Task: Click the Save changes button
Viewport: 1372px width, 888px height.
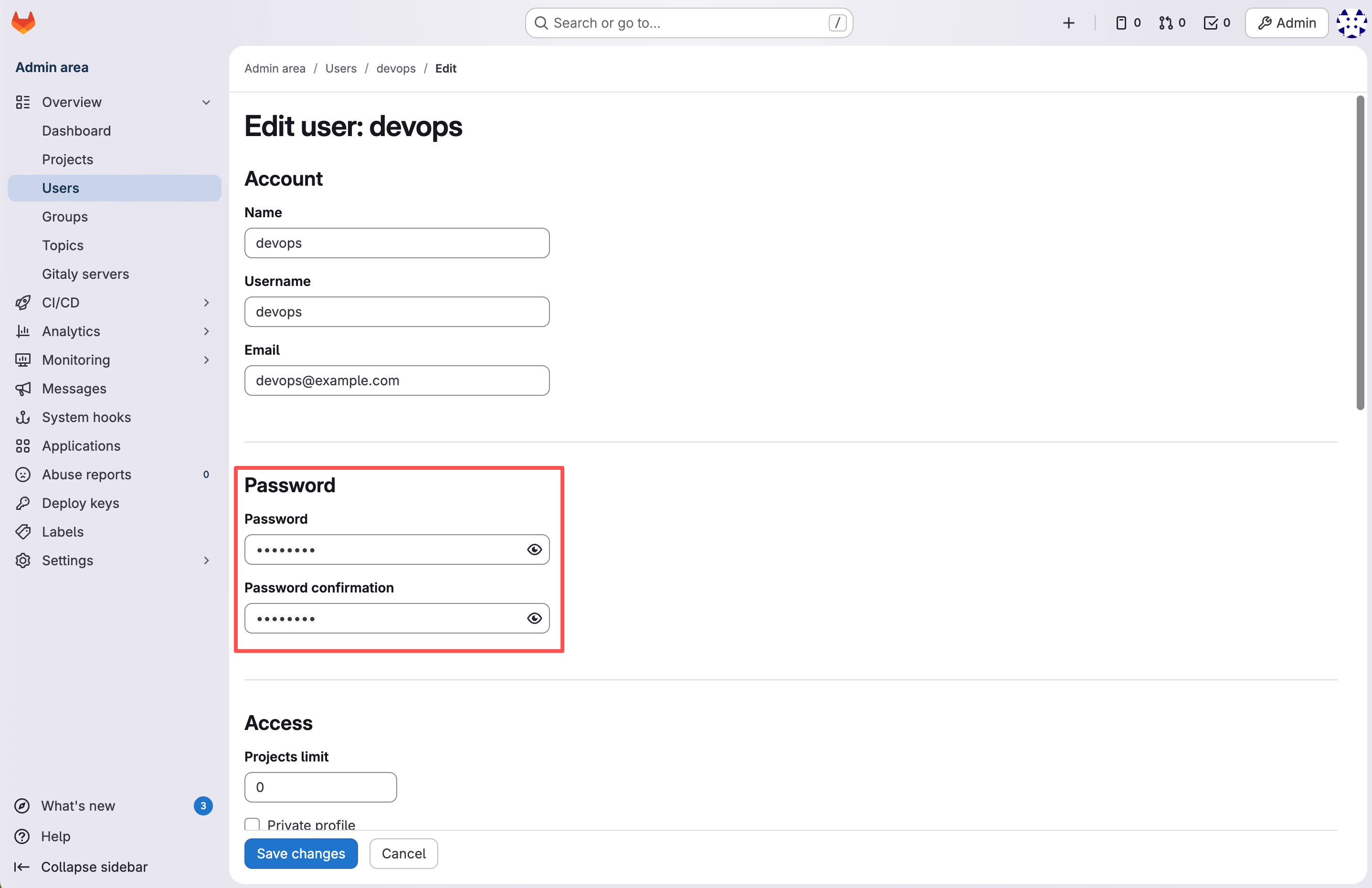Action: 300,854
